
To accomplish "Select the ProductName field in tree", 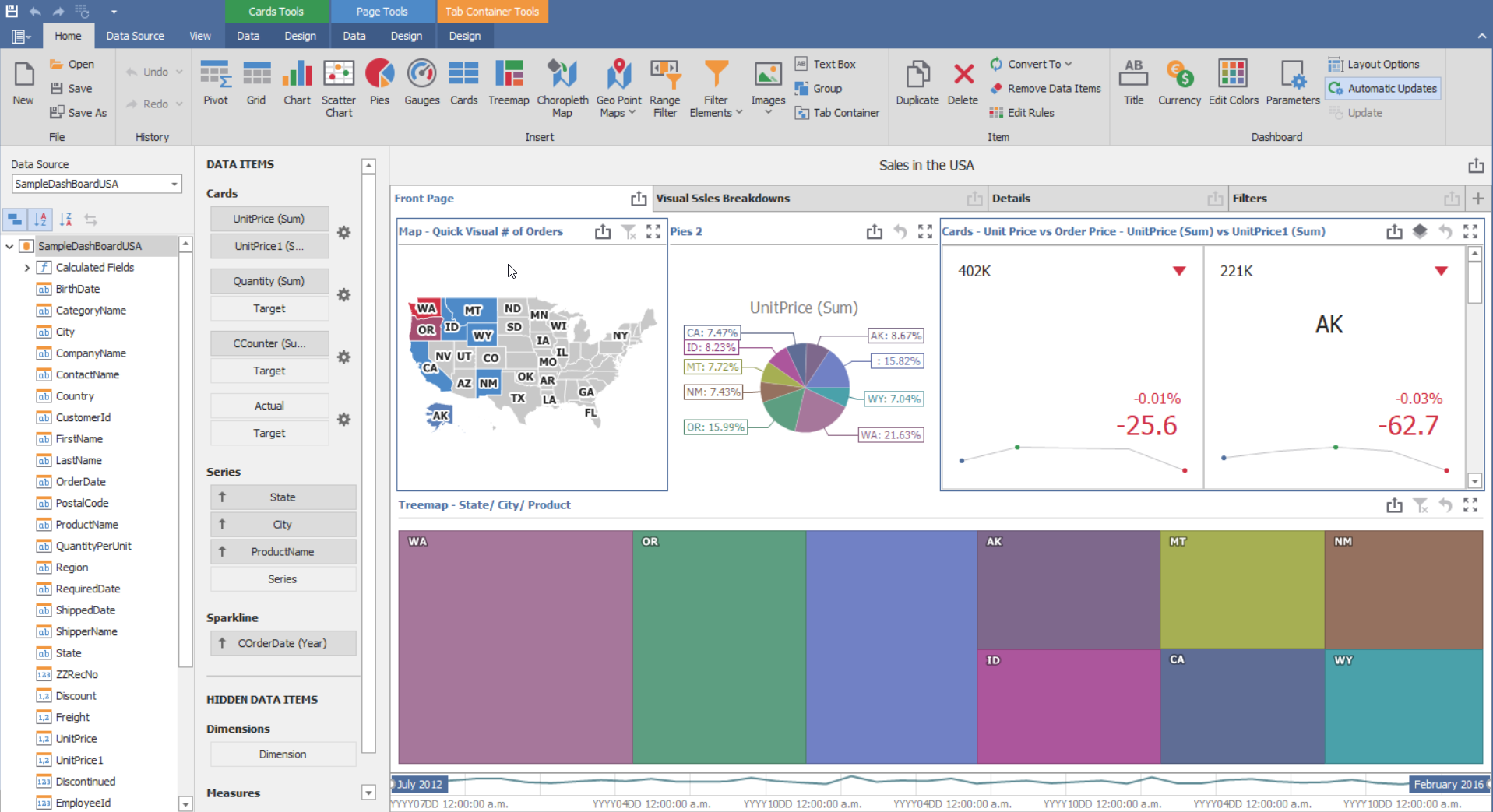I will (86, 525).
